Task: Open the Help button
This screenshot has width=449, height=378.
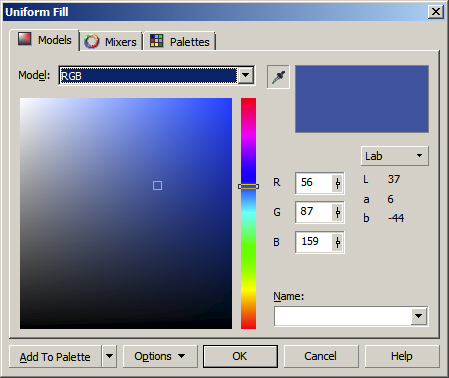Action: click(402, 356)
